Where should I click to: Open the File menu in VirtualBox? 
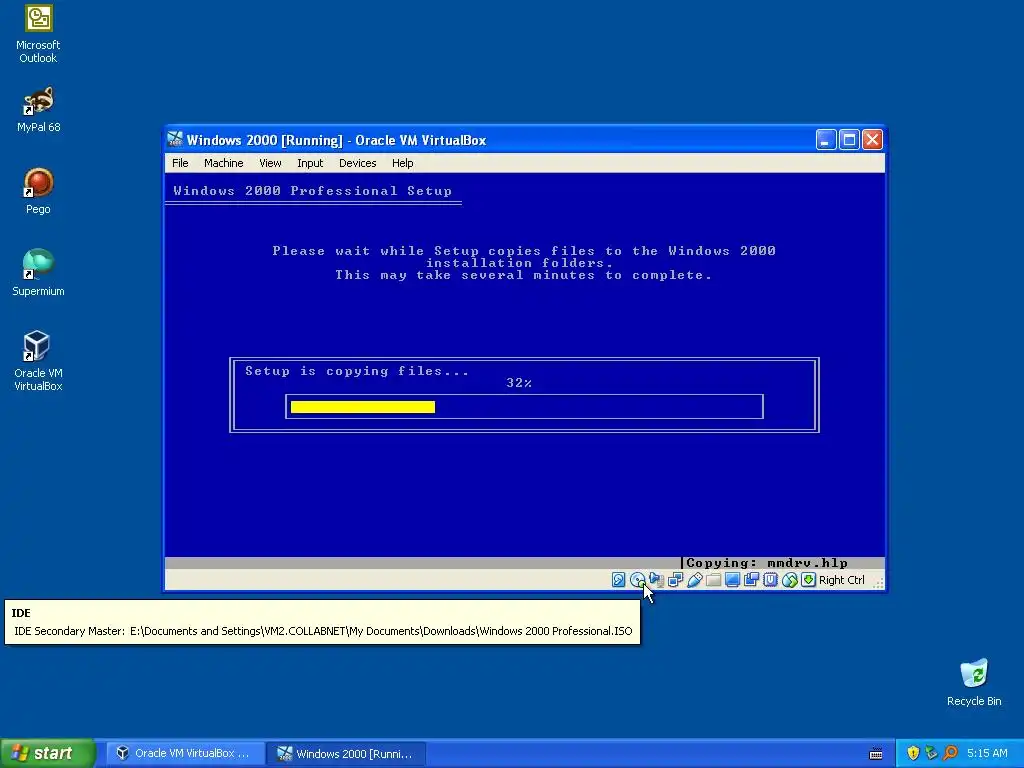pyautogui.click(x=180, y=163)
